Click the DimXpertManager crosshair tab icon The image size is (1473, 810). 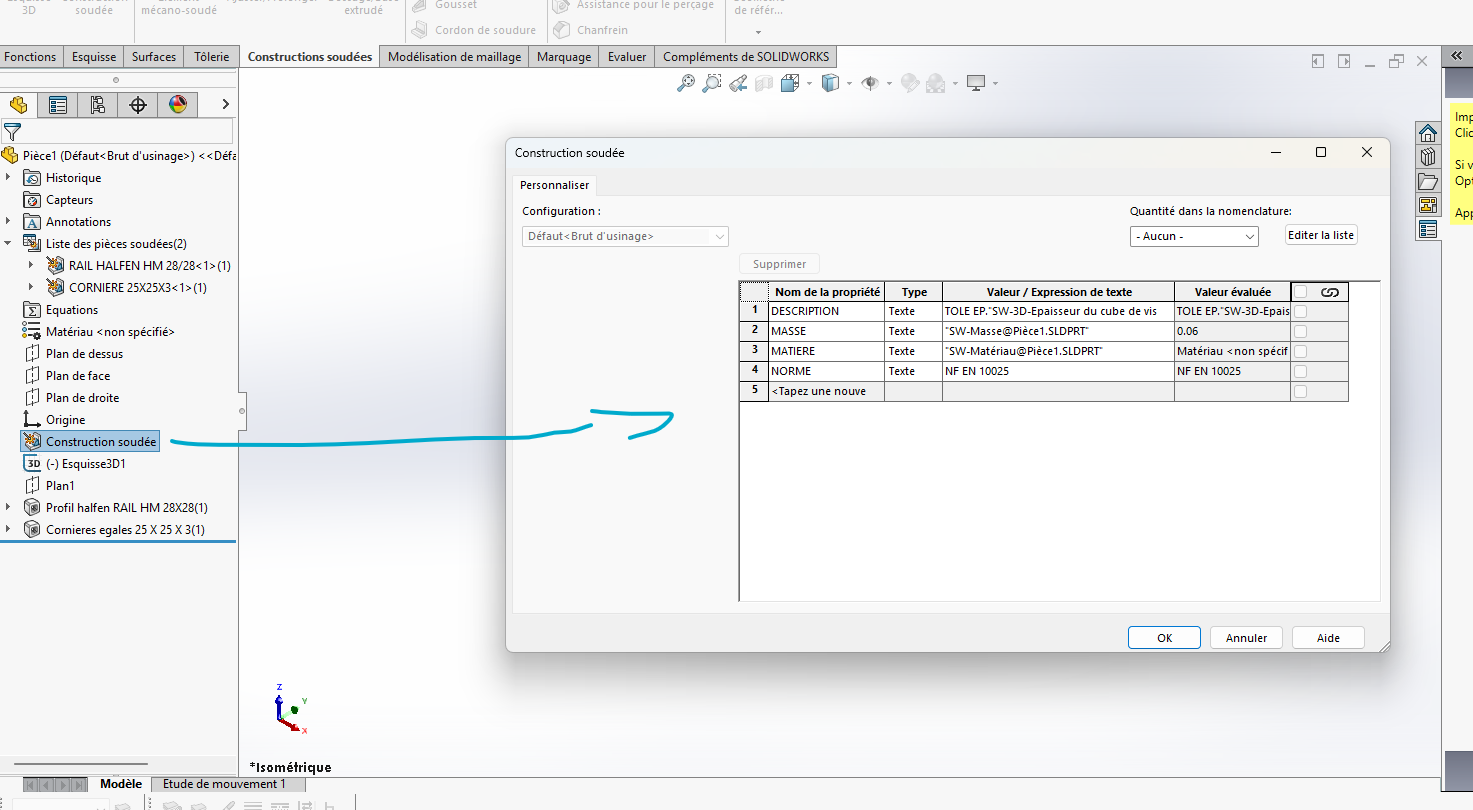[138, 105]
